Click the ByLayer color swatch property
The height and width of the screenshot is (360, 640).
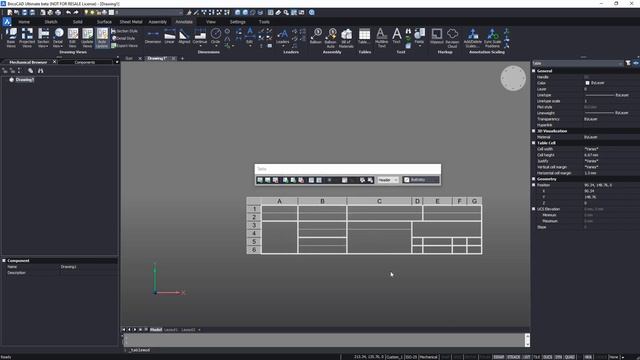[587, 83]
